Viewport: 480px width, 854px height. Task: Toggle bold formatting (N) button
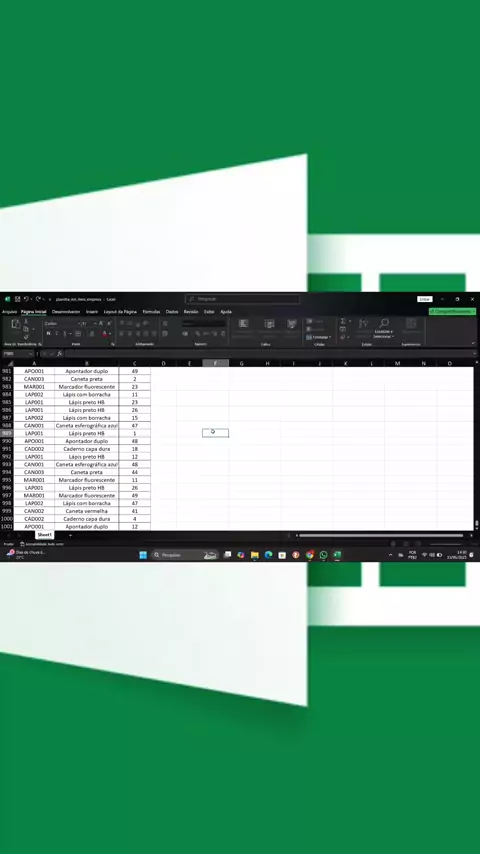coord(48,333)
